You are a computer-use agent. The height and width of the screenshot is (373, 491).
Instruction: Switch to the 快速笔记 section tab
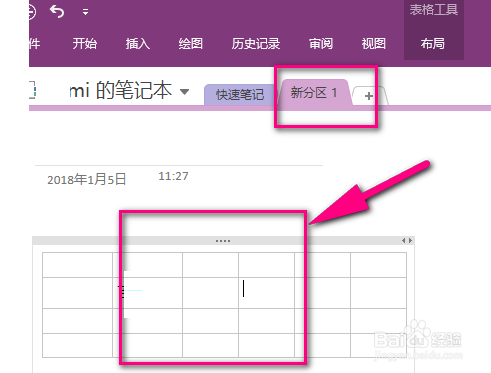tap(239, 95)
